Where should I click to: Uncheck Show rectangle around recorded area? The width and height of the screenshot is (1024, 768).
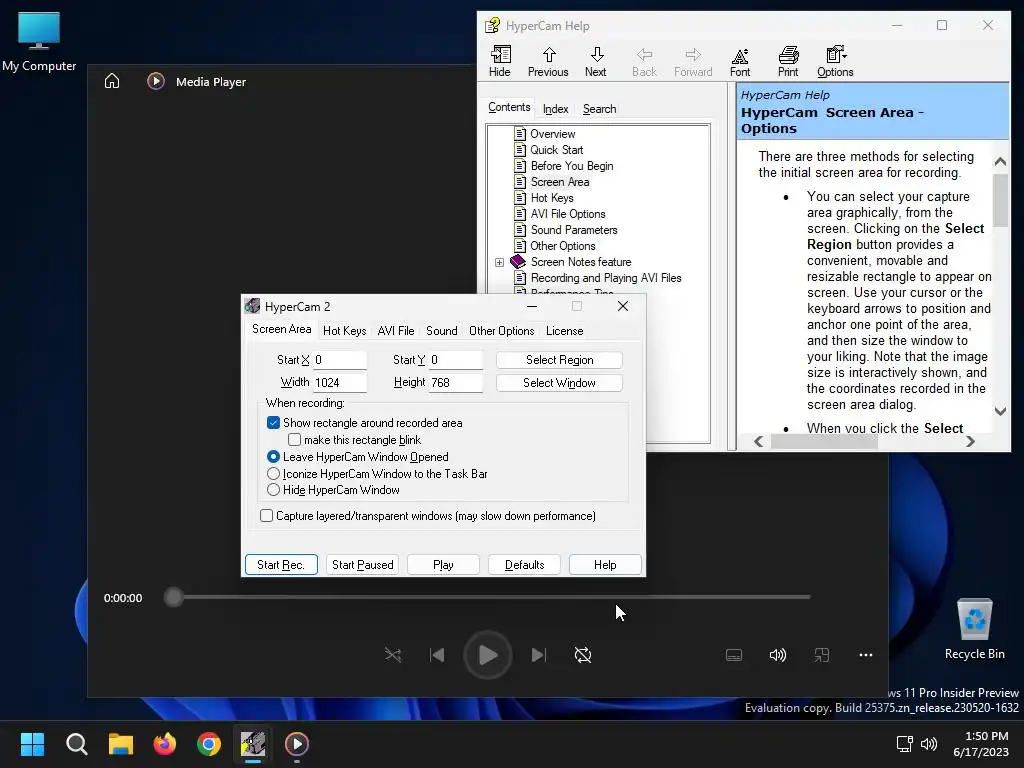pos(274,423)
